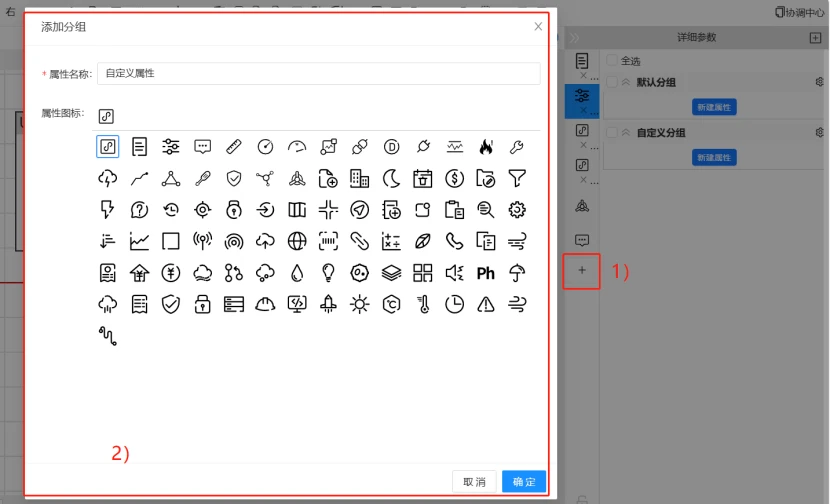Select the squiggly line icon
The height and width of the screenshot is (504, 830).
point(107,336)
